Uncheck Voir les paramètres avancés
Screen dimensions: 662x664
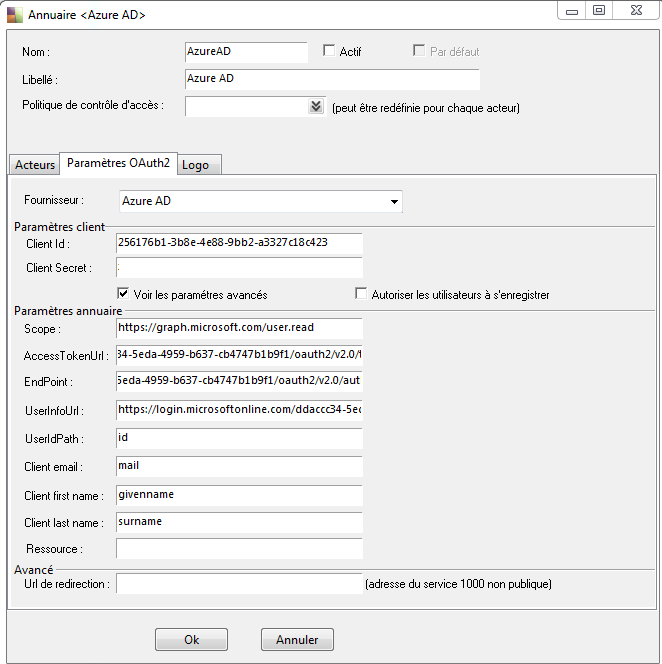[123, 293]
